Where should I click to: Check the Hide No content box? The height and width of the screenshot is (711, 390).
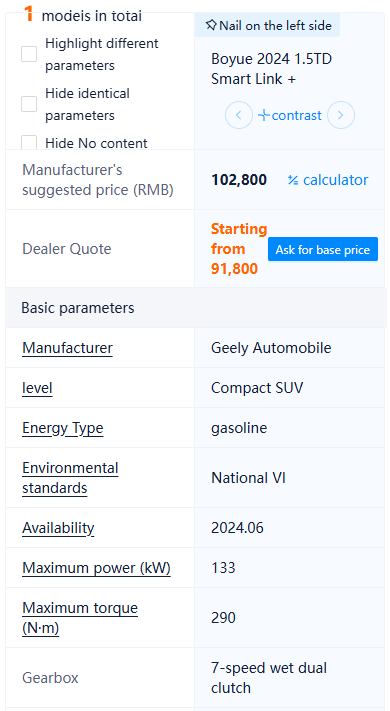29,143
